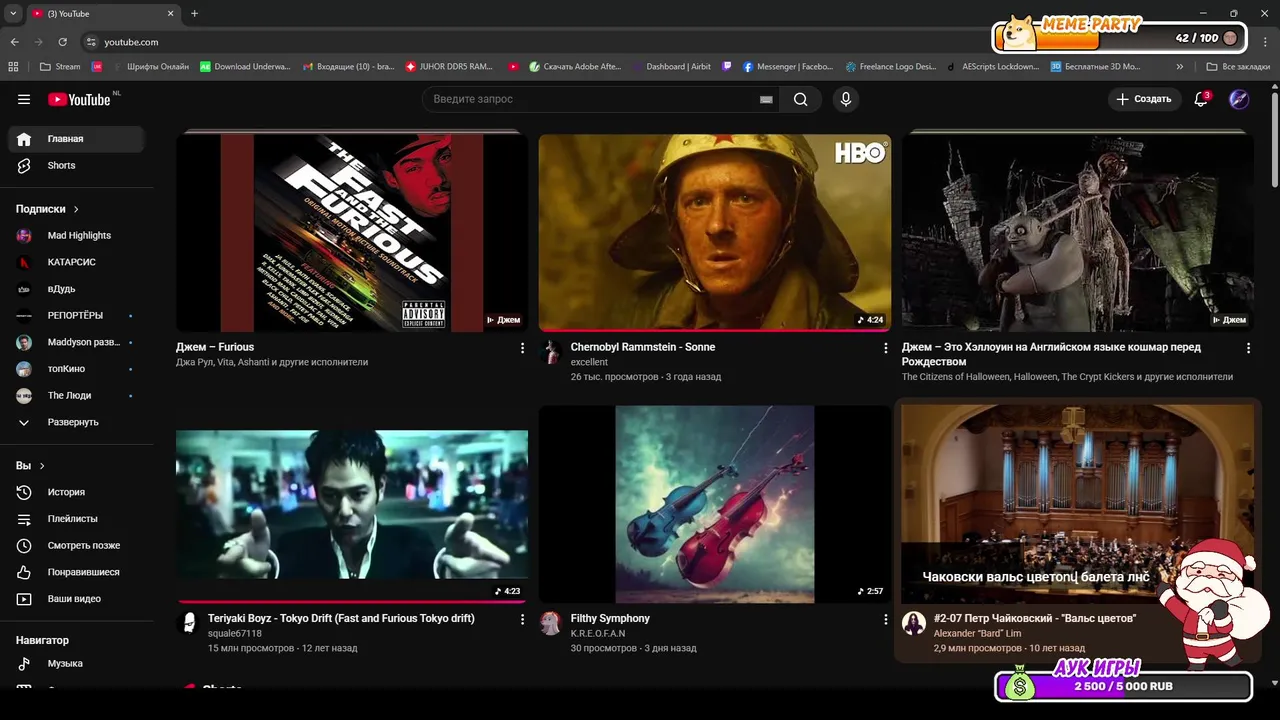Open Teriyaki Boyz Tokyo Drift thumbnail
This screenshot has height=720, width=1280.
(352, 504)
